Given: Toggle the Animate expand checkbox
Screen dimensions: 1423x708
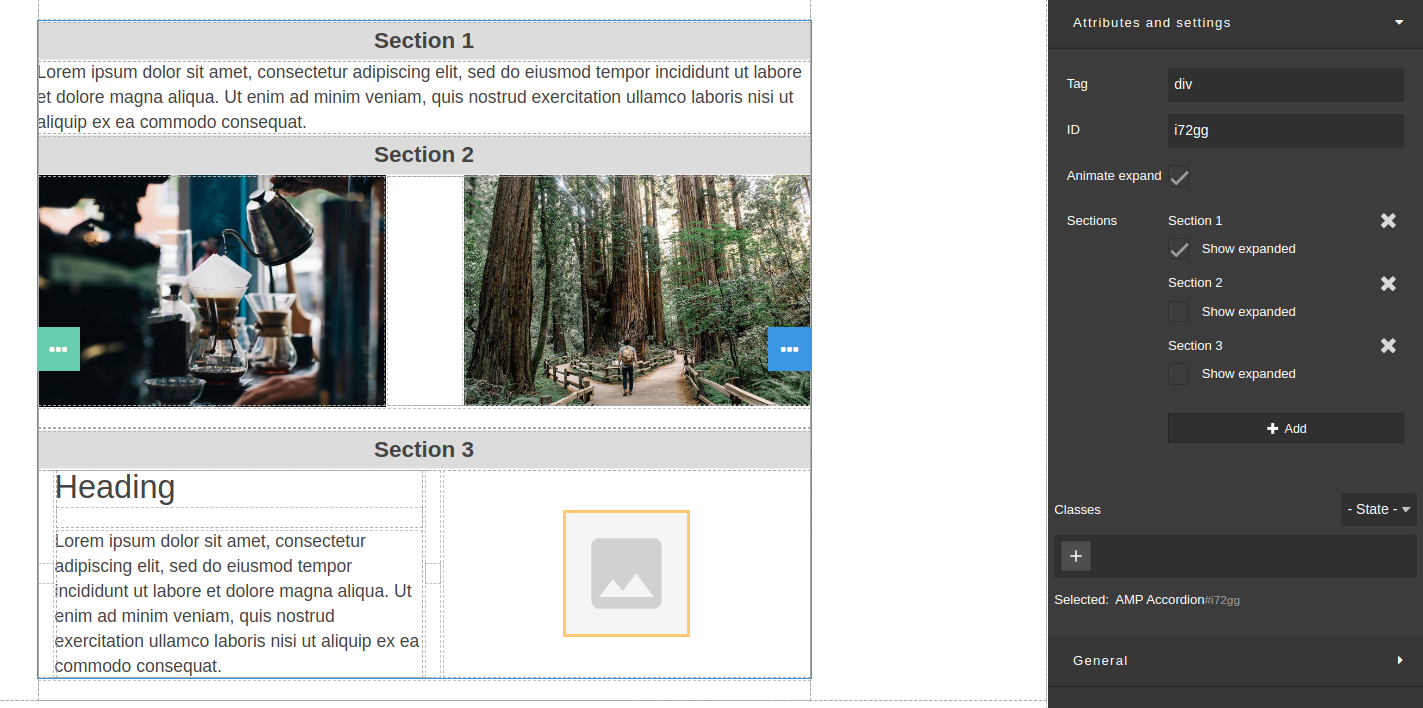Looking at the screenshot, I should click(1179, 177).
